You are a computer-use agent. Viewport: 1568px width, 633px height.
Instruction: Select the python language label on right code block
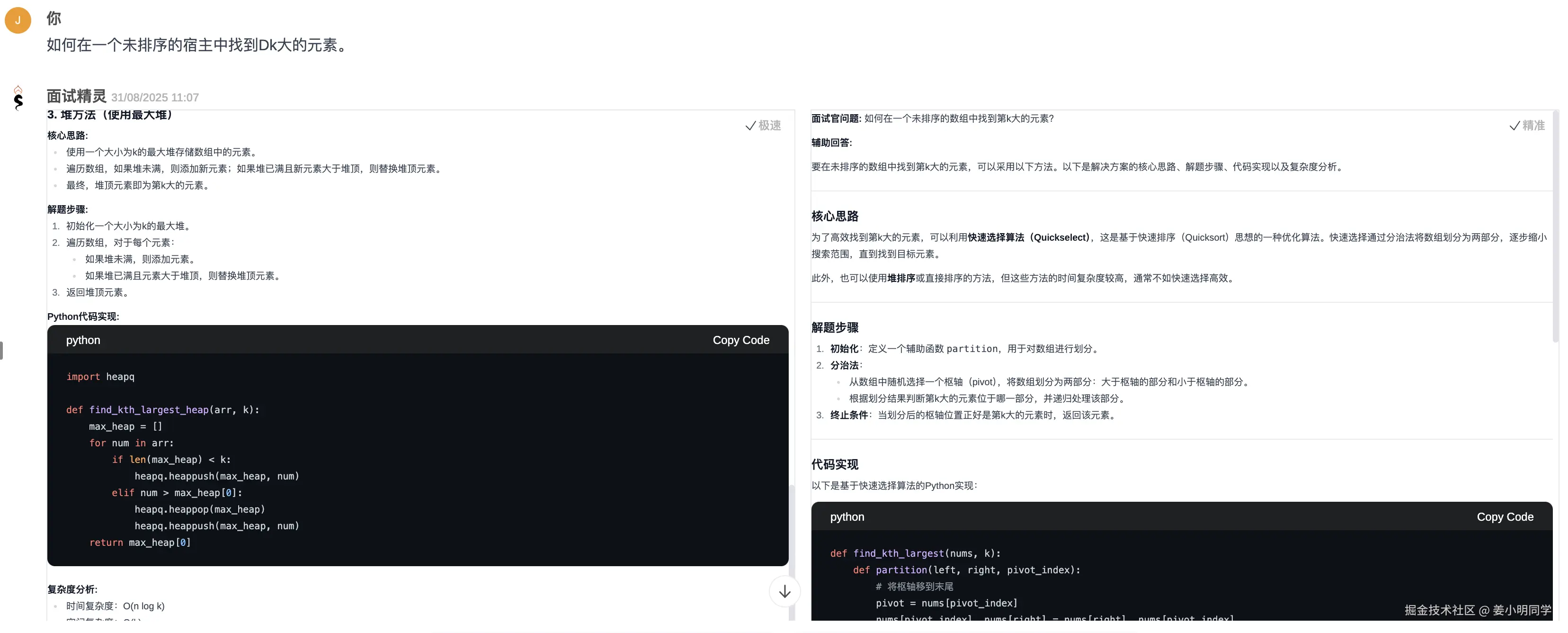click(846, 516)
